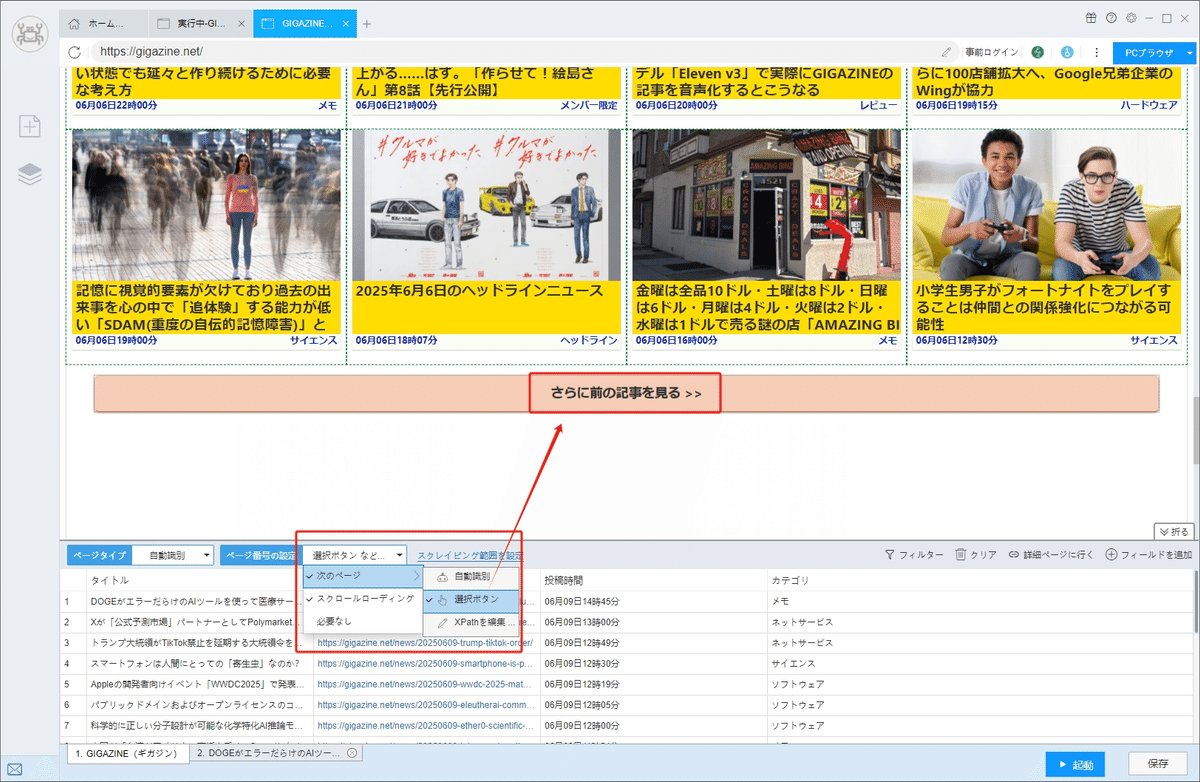Close the second DOGE bottom tab
Viewport: 1200px width, 782px height.
352,753
